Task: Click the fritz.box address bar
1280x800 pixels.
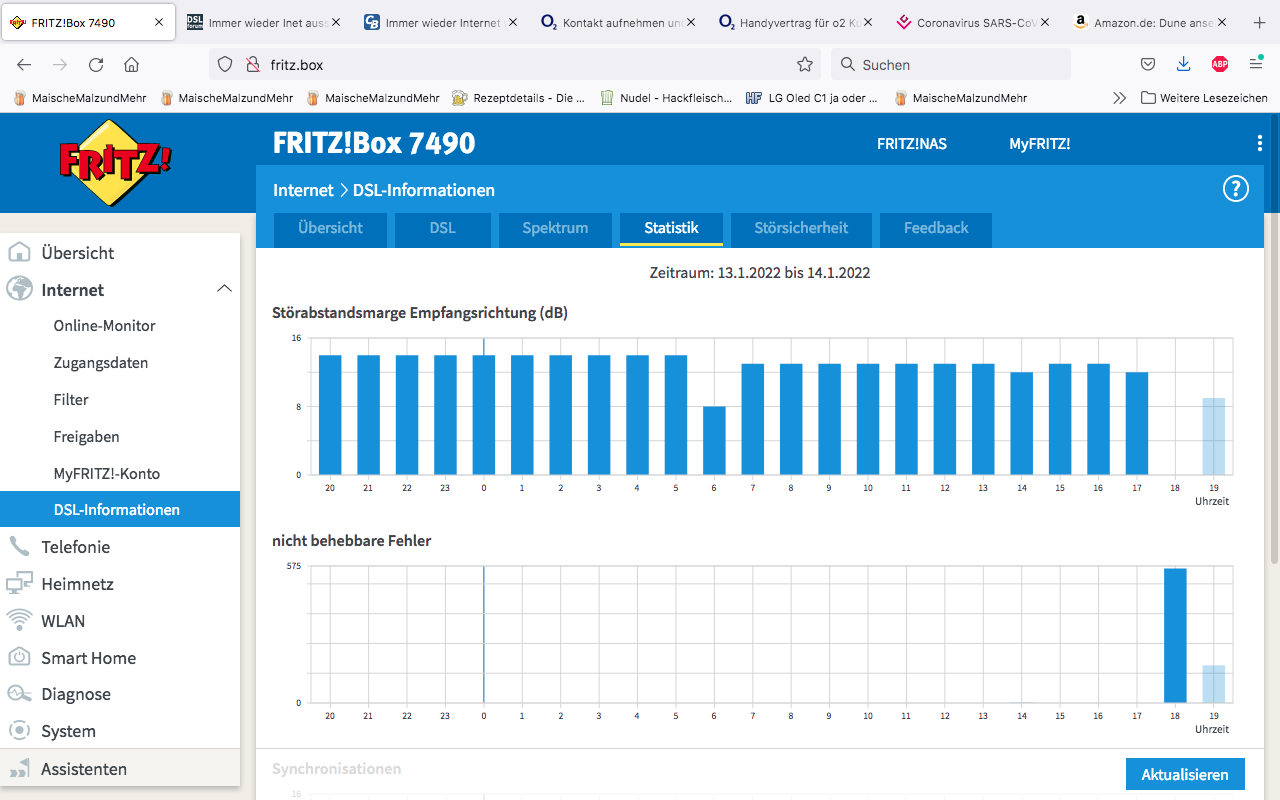Action: (x=515, y=65)
